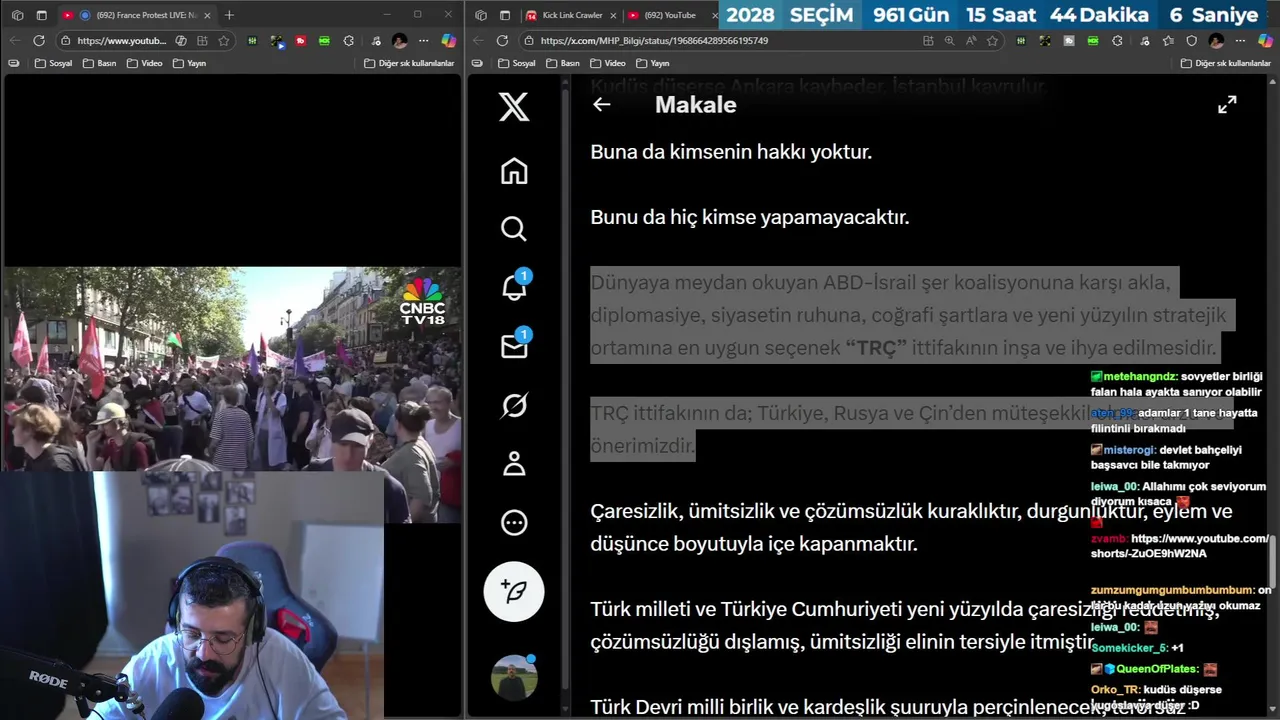Open profile avatar in left browser toolbar
1280x720 pixels.
coord(400,41)
